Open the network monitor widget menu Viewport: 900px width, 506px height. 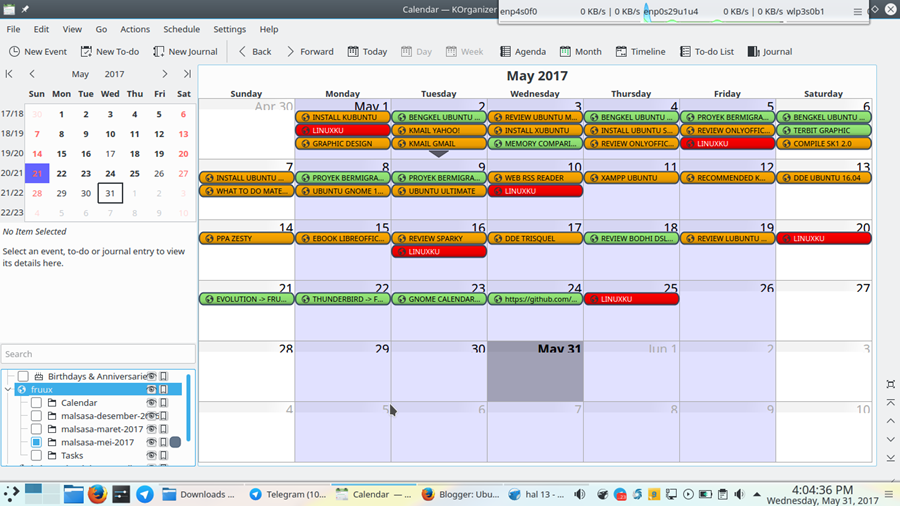(x=858, y=11)
